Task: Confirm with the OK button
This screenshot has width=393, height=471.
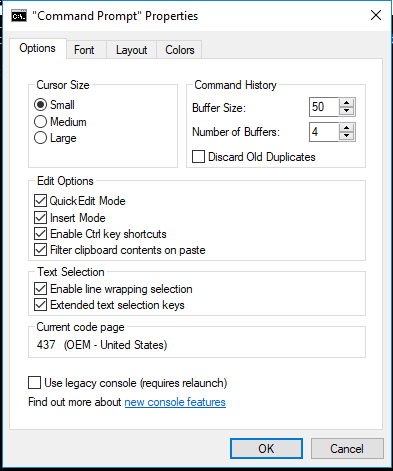Action: pyautogui.click(x=266, y=449)
